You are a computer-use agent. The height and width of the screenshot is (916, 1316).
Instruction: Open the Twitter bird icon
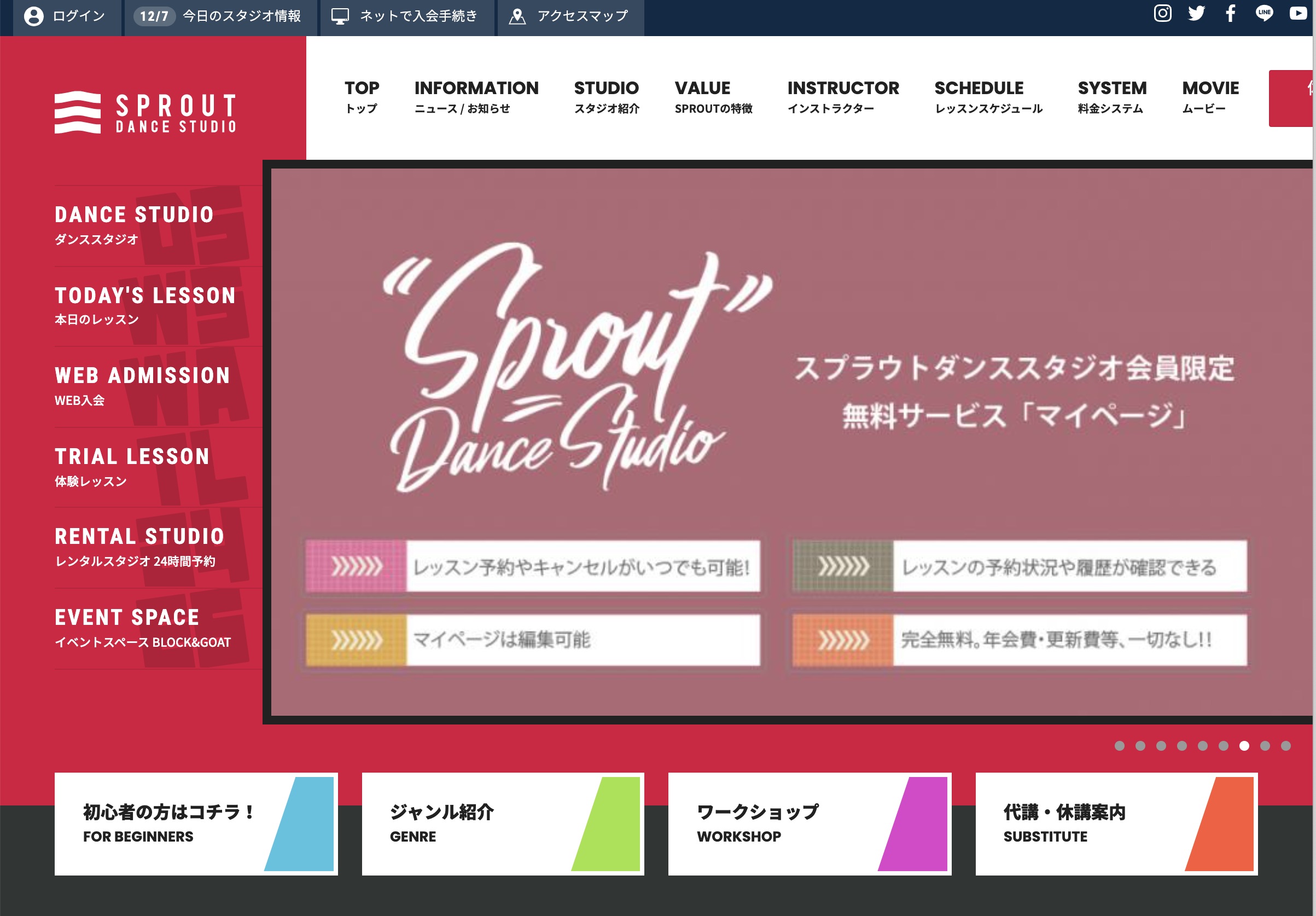1196,13
